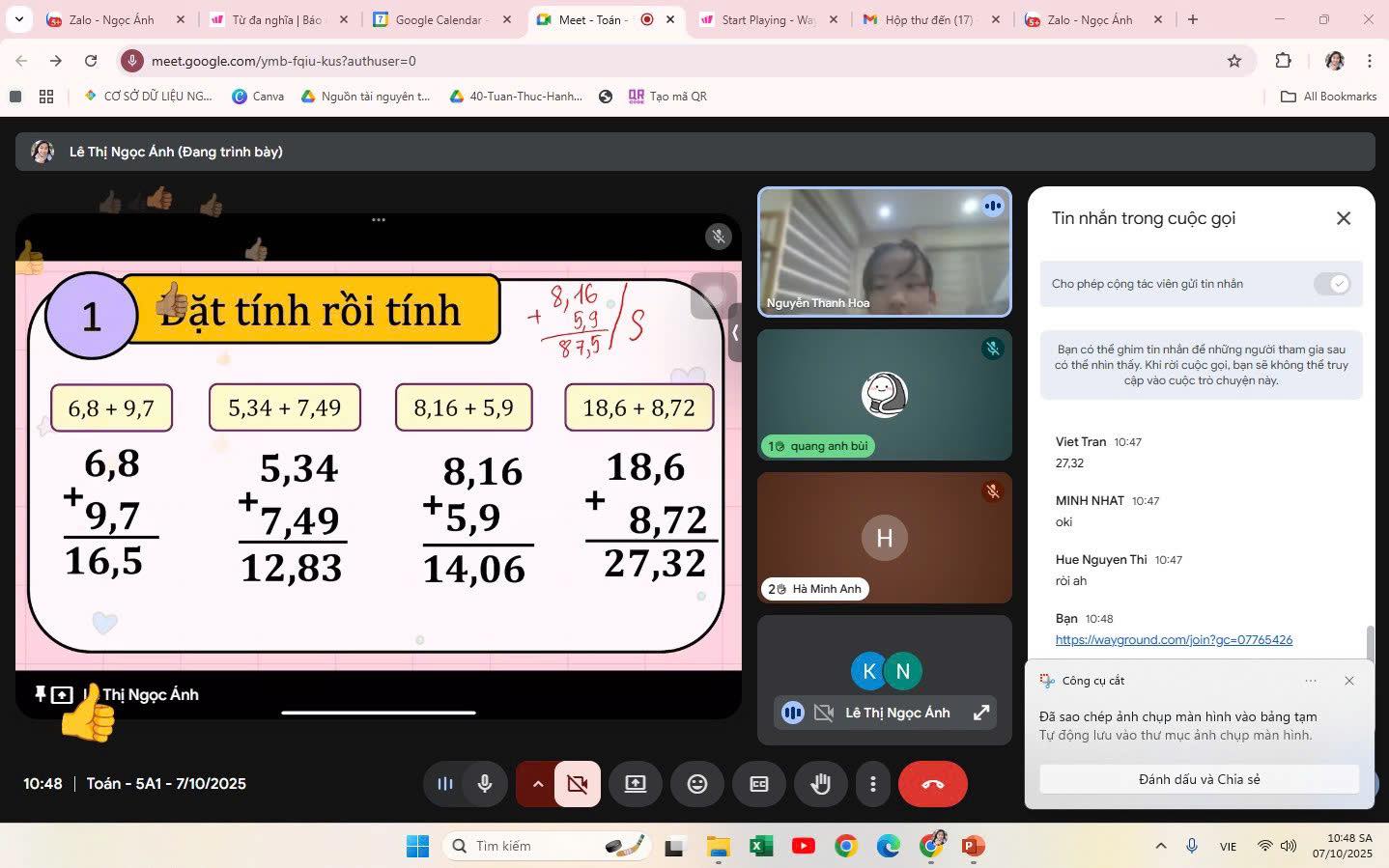
Task: Toggle the allow collaborators messaging switch
Action: (x=1332, y=284)
